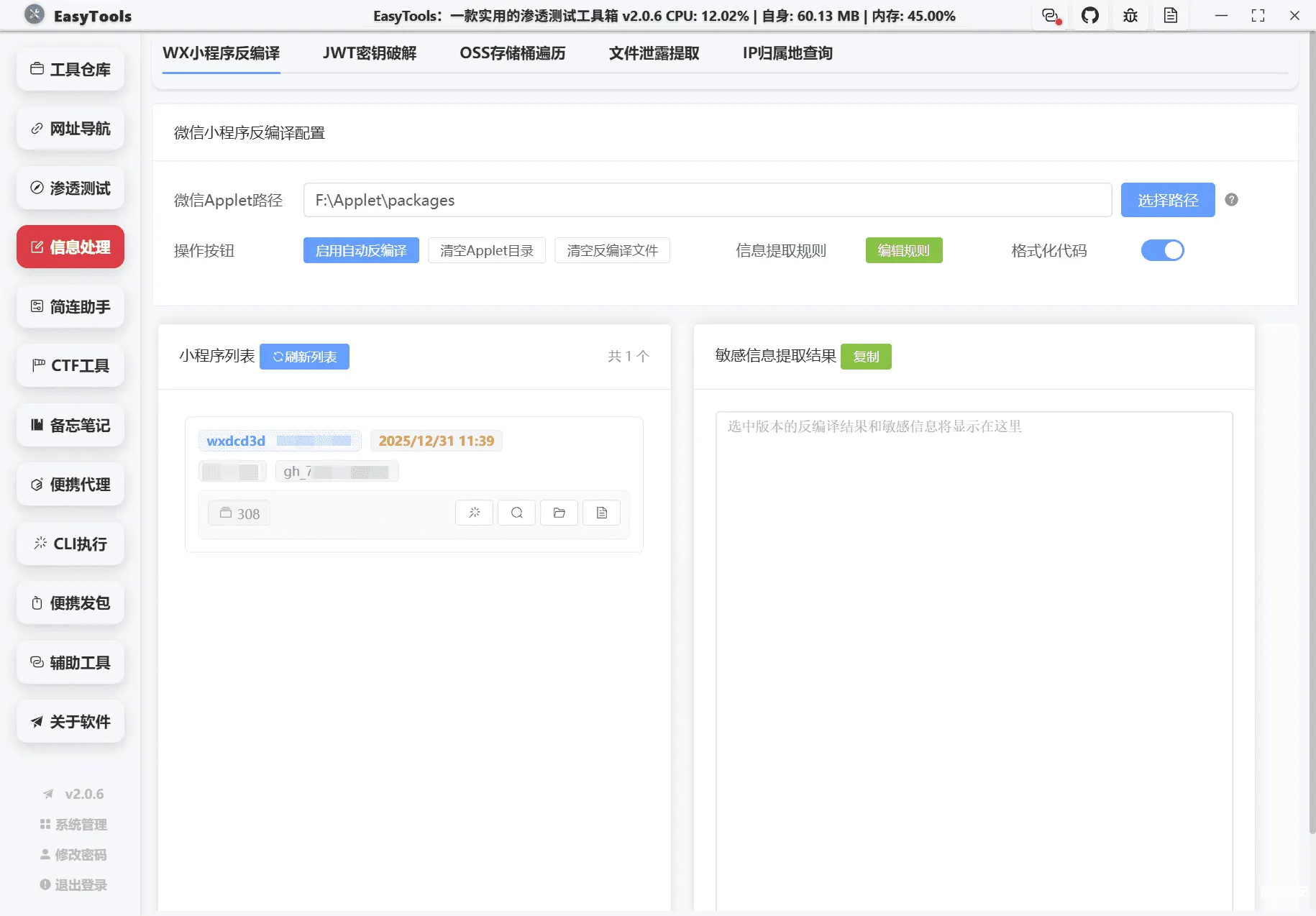Click the 复制 button for extraction results
1316x916 pixels.
tap(867, 356)
